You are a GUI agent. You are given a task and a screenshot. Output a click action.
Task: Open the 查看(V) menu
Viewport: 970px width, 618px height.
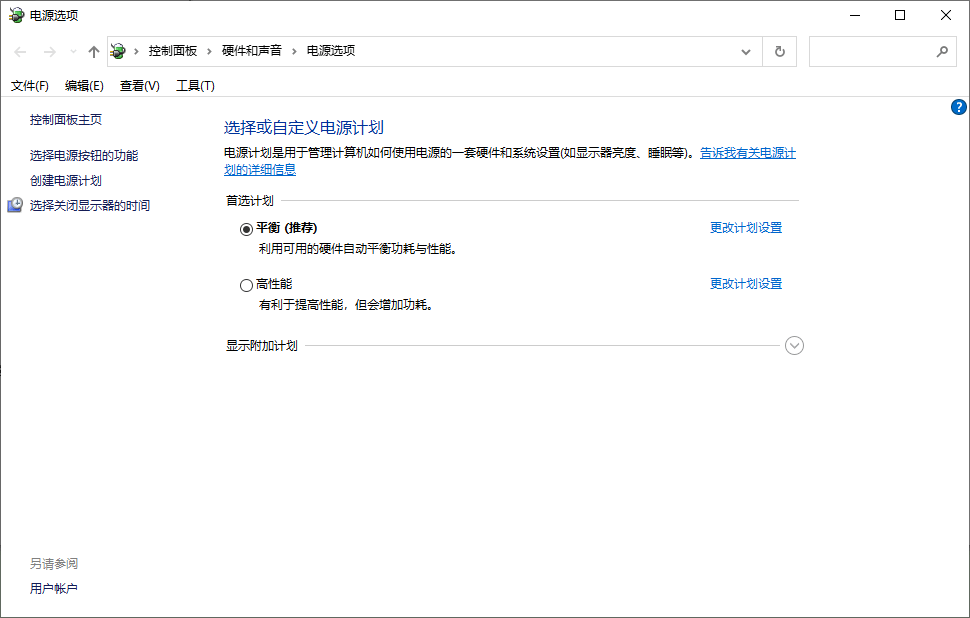tap(139, 86)
